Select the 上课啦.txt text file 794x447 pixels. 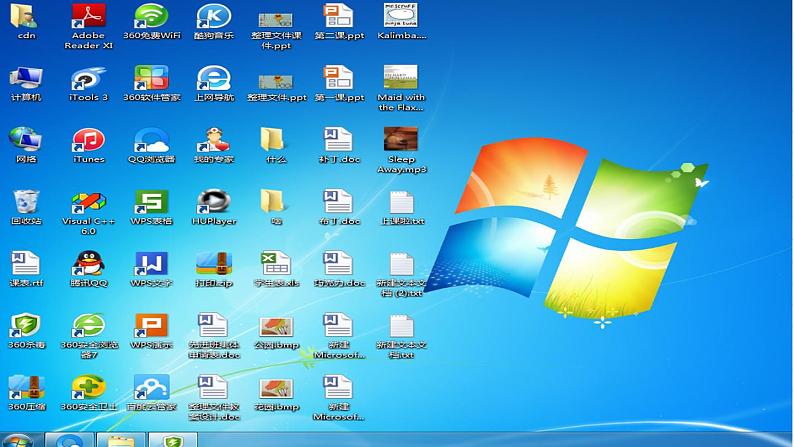(402, 208)
